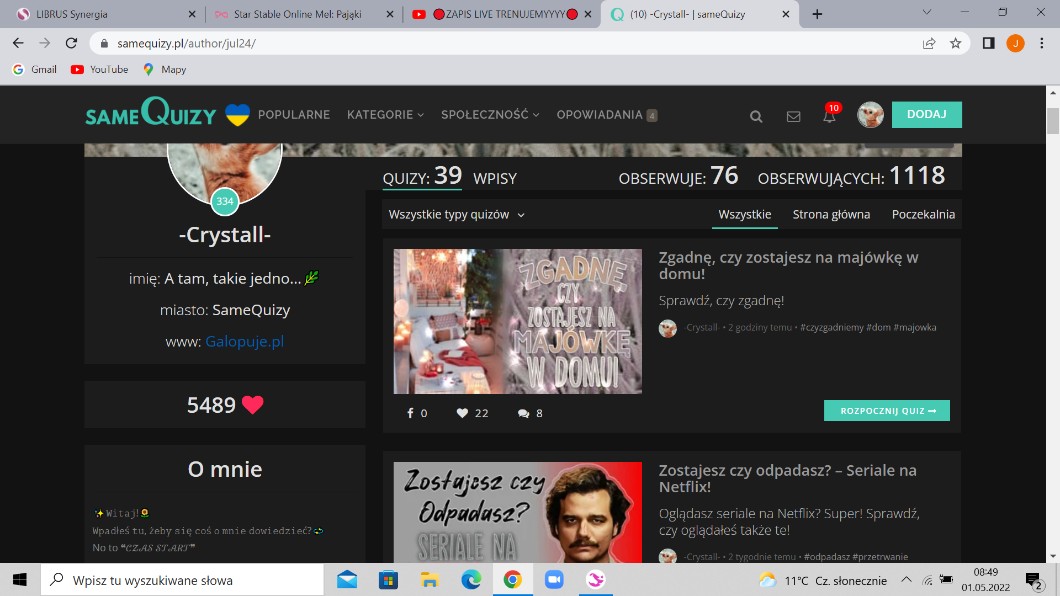Click the Facebook share icon on quiz
Image resolution: width=1060 pixels, height=596 pixels.
(410, 413)
